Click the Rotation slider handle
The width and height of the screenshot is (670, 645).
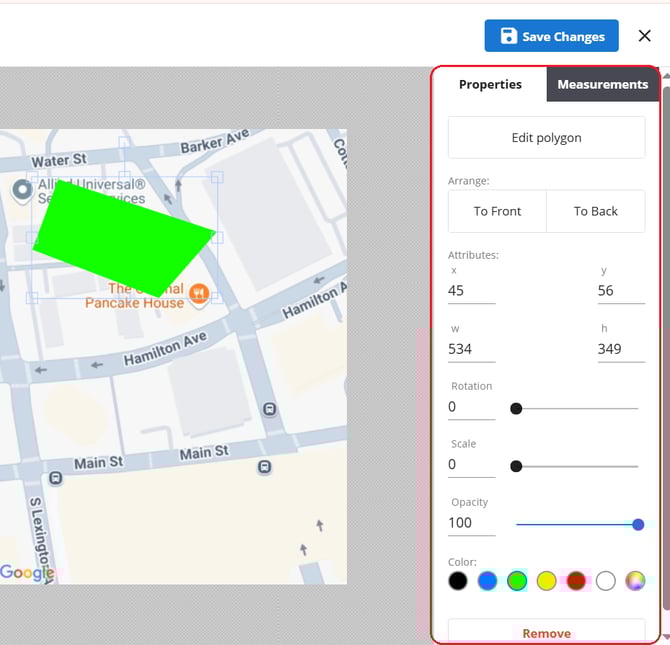516,408
